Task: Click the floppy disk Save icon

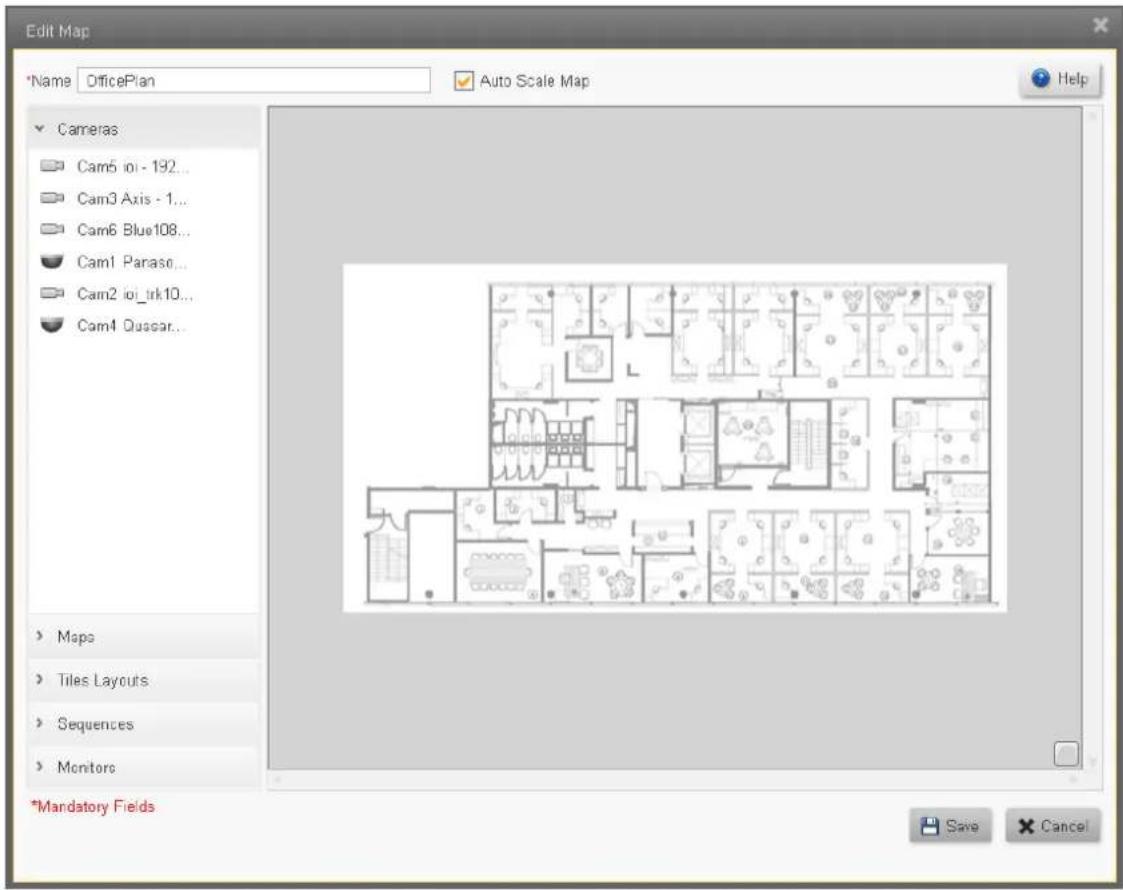Action: [x=930, y=826]
